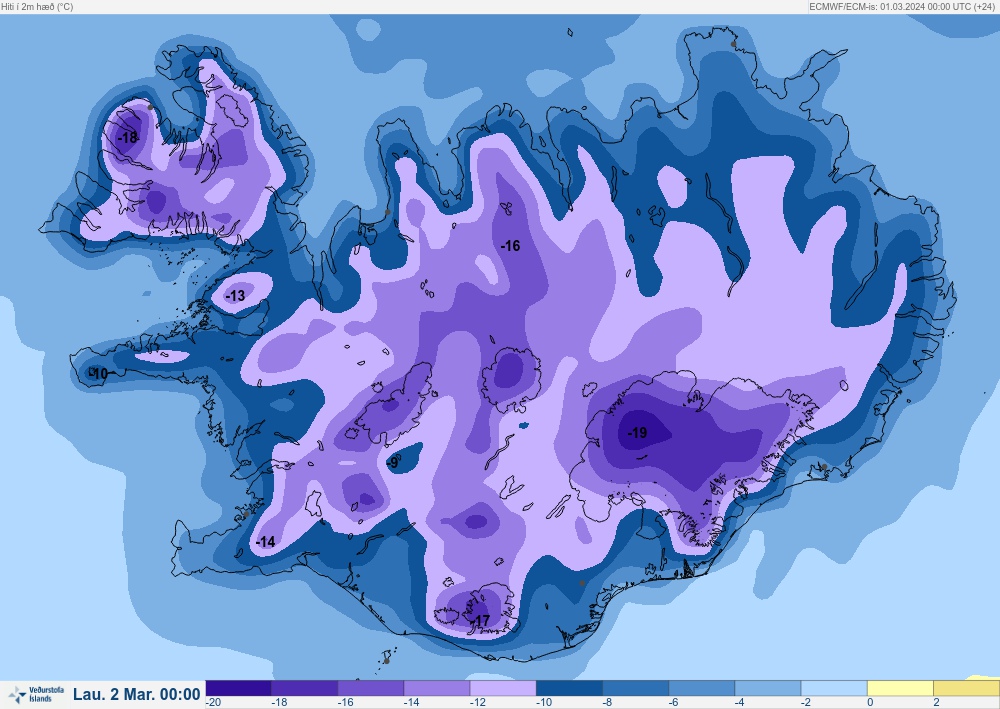Click the -18 legend scale label
1000x709 pixels.
pyautogui.click(x=279, y=703)
